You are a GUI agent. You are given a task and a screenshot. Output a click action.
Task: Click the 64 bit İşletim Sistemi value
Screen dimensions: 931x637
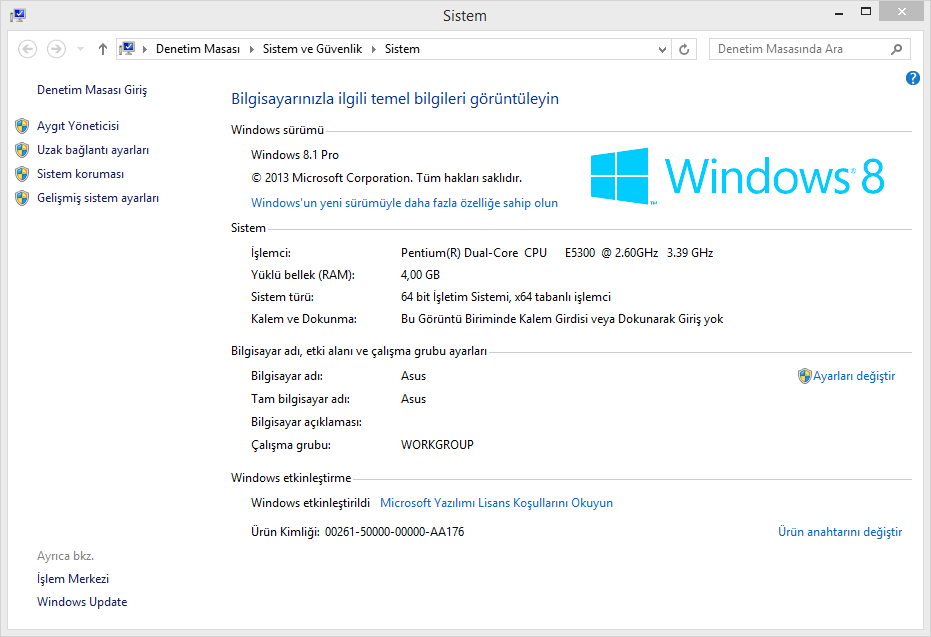pyautogui.click(x=506, y=297)
